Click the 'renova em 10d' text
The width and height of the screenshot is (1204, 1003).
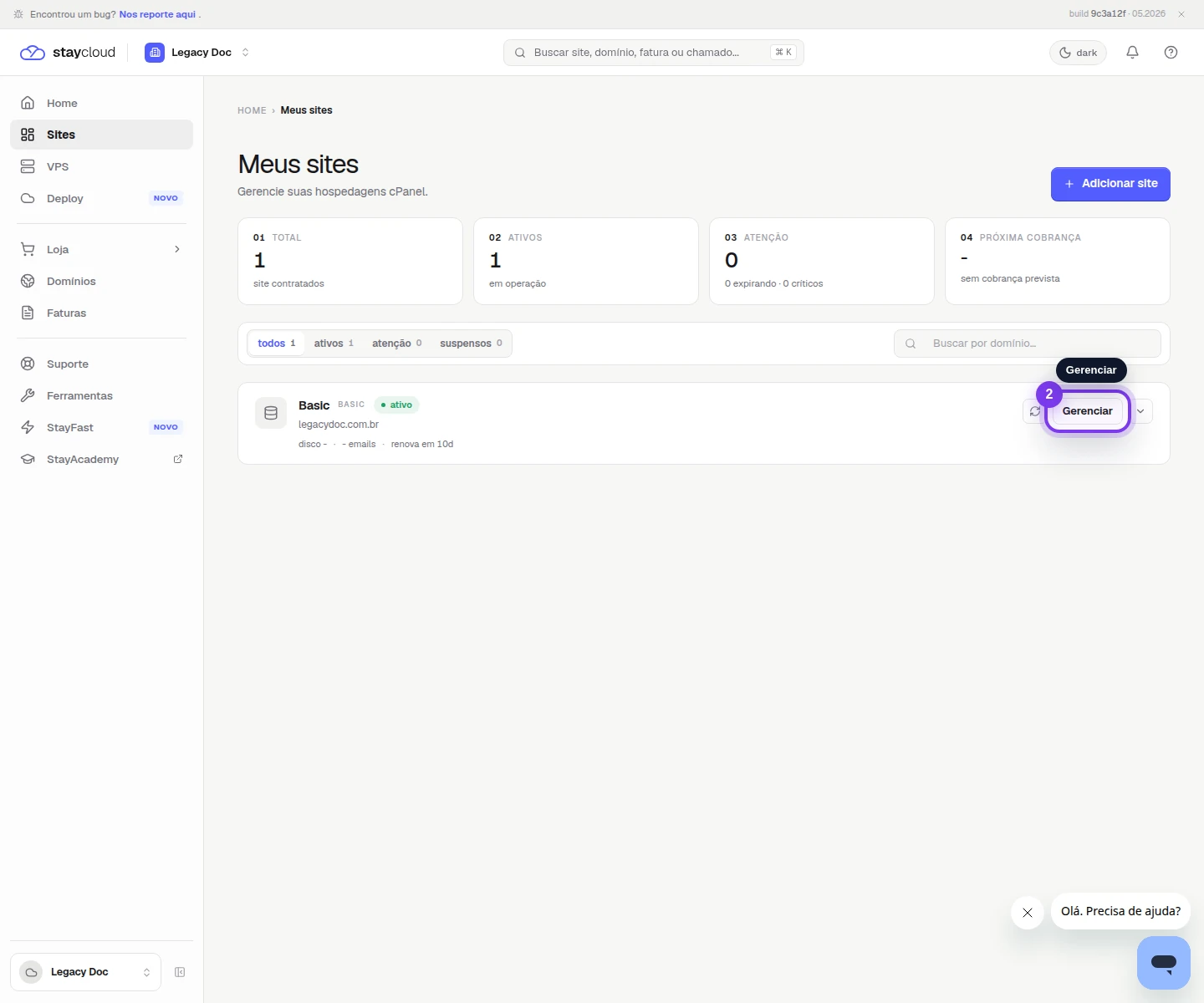click(x=422, y=444)
